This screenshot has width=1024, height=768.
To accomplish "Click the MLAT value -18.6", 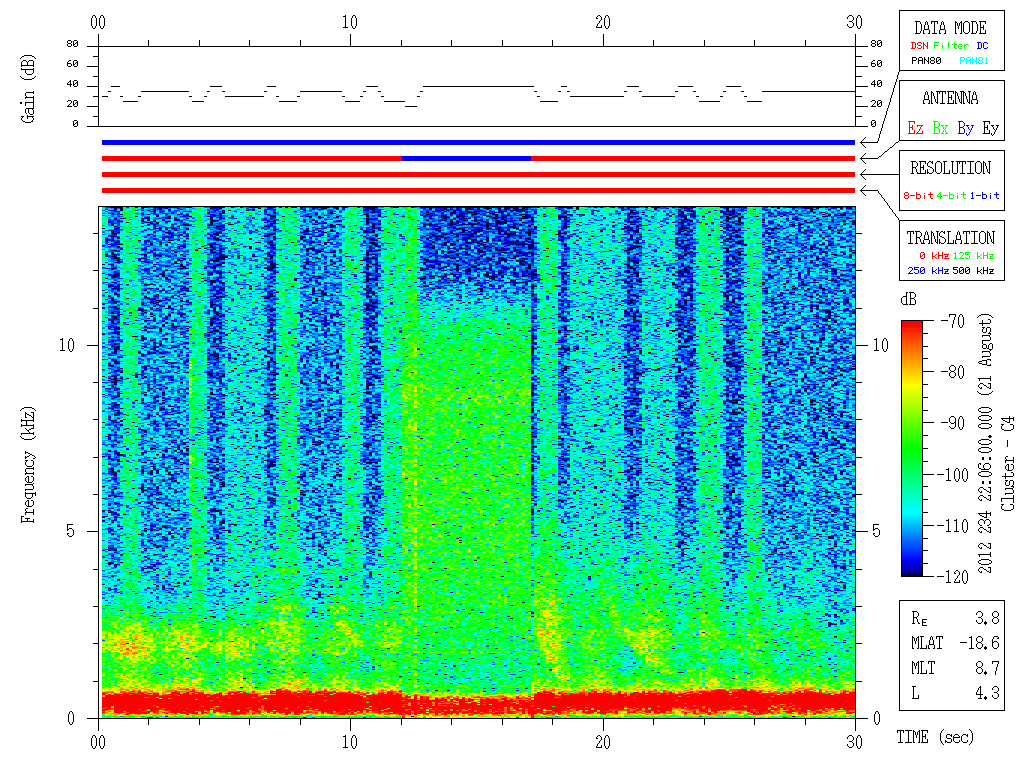I will coord(982,642).
